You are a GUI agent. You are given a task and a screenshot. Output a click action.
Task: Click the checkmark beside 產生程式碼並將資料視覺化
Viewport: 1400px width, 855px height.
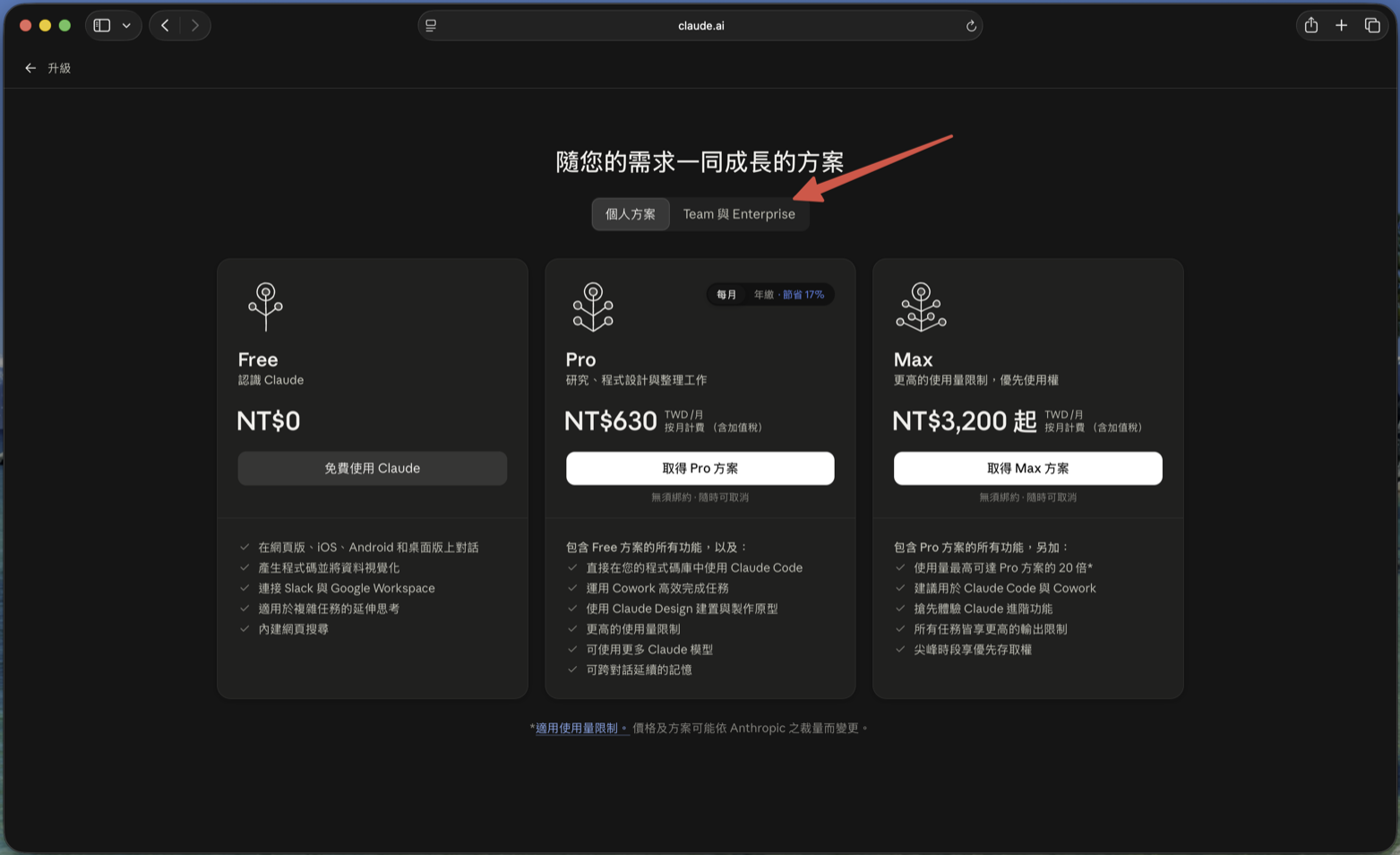[245, 567]
